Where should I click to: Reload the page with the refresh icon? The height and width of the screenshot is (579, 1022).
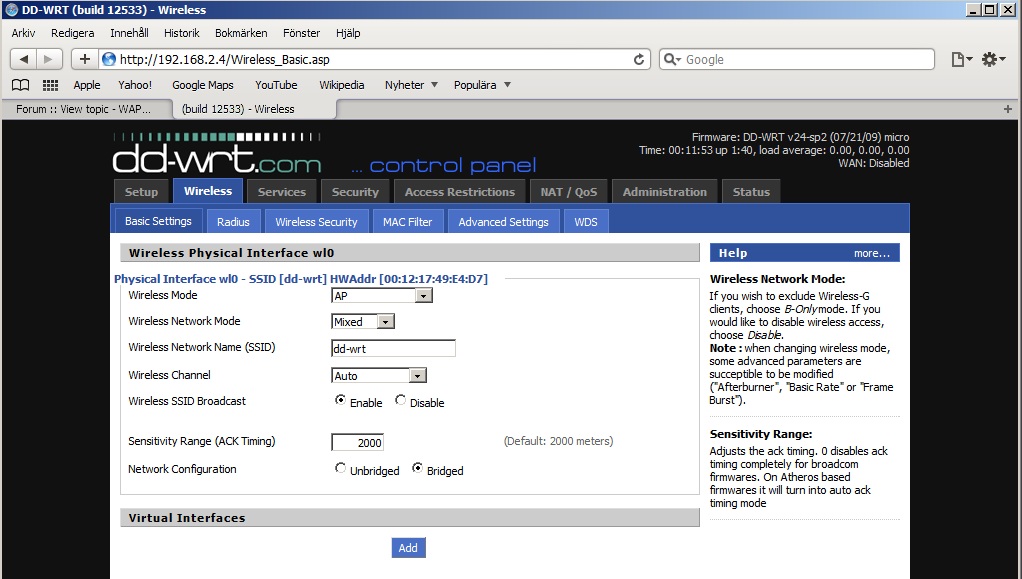click(x=639, y=59)
